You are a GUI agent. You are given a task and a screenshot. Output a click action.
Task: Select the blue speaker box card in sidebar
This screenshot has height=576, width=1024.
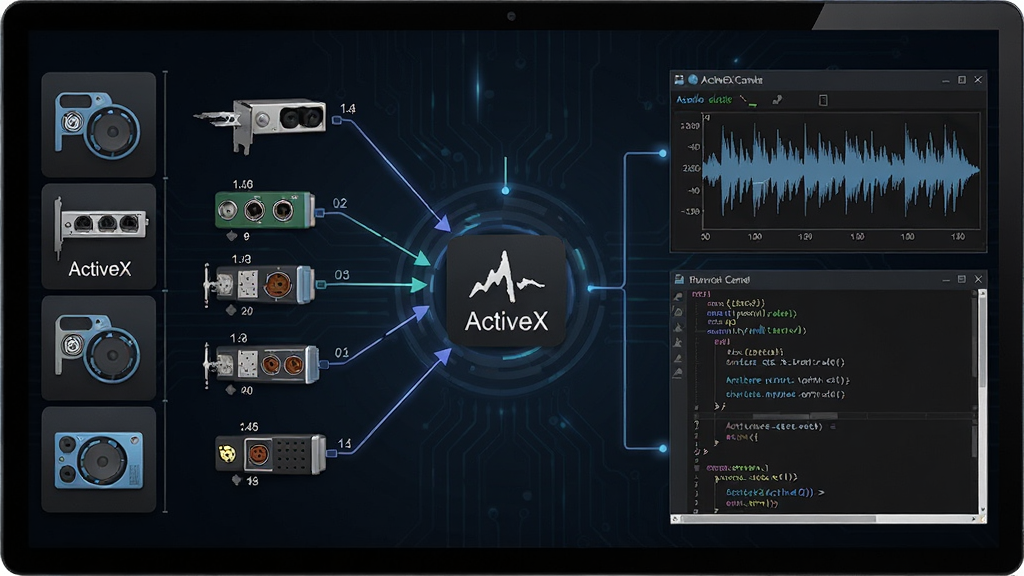coord(99,460)
